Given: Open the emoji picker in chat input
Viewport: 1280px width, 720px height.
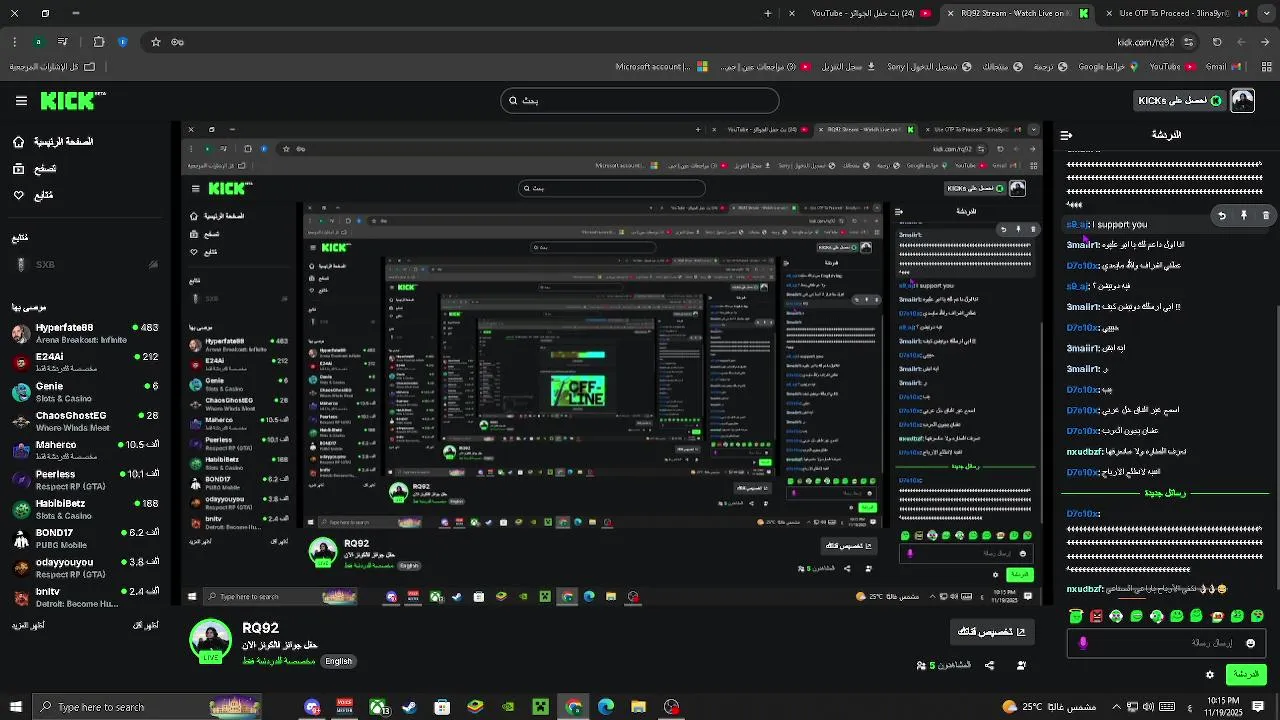Looking at the screenshot, I should click(1250, 643).
